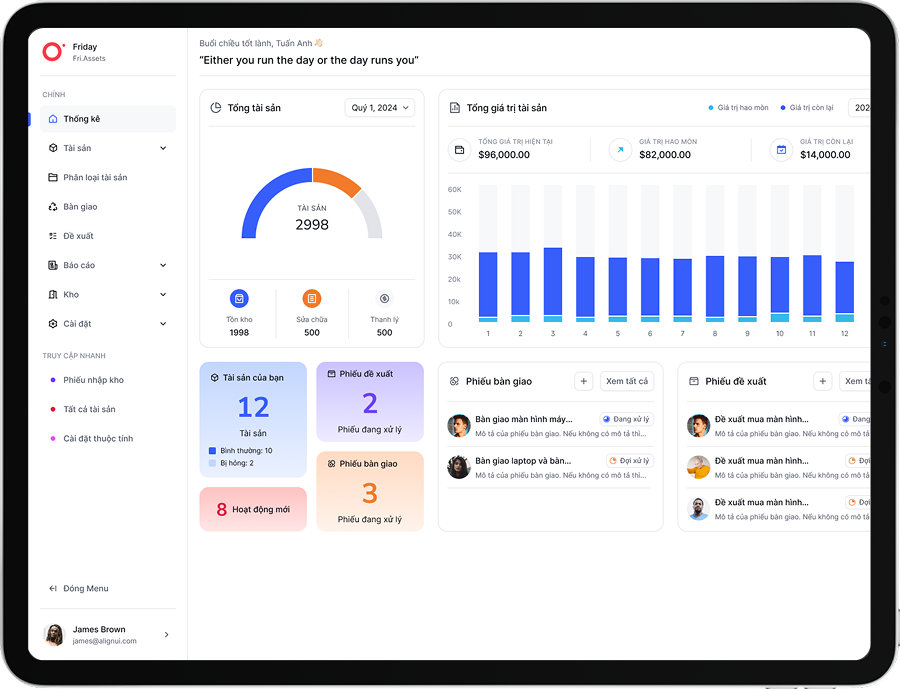Click the Thống kê home icon
This screenshot has width=900, height=689.
click(53, 119)
